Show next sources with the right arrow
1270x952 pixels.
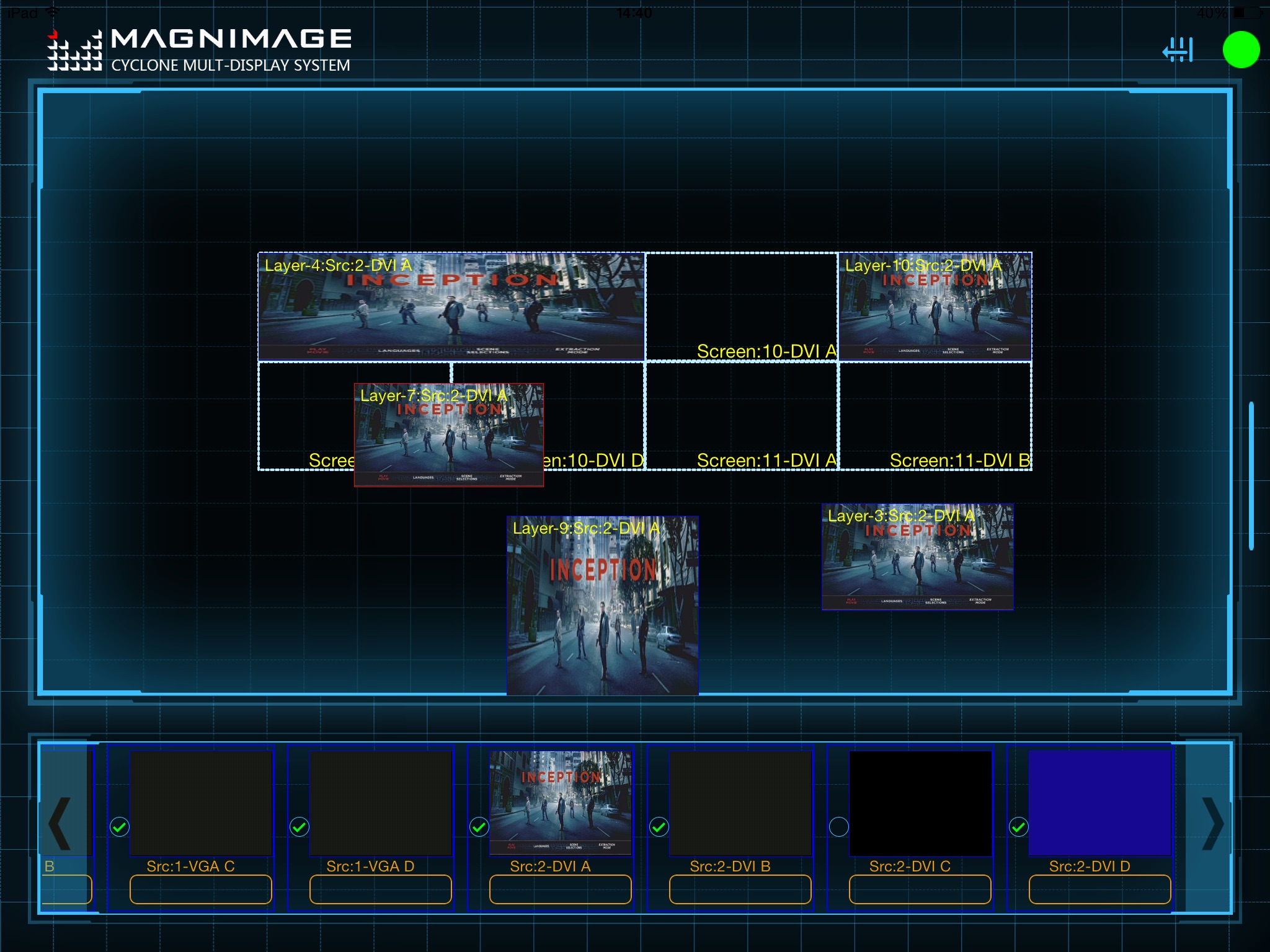click(1212, 823)
